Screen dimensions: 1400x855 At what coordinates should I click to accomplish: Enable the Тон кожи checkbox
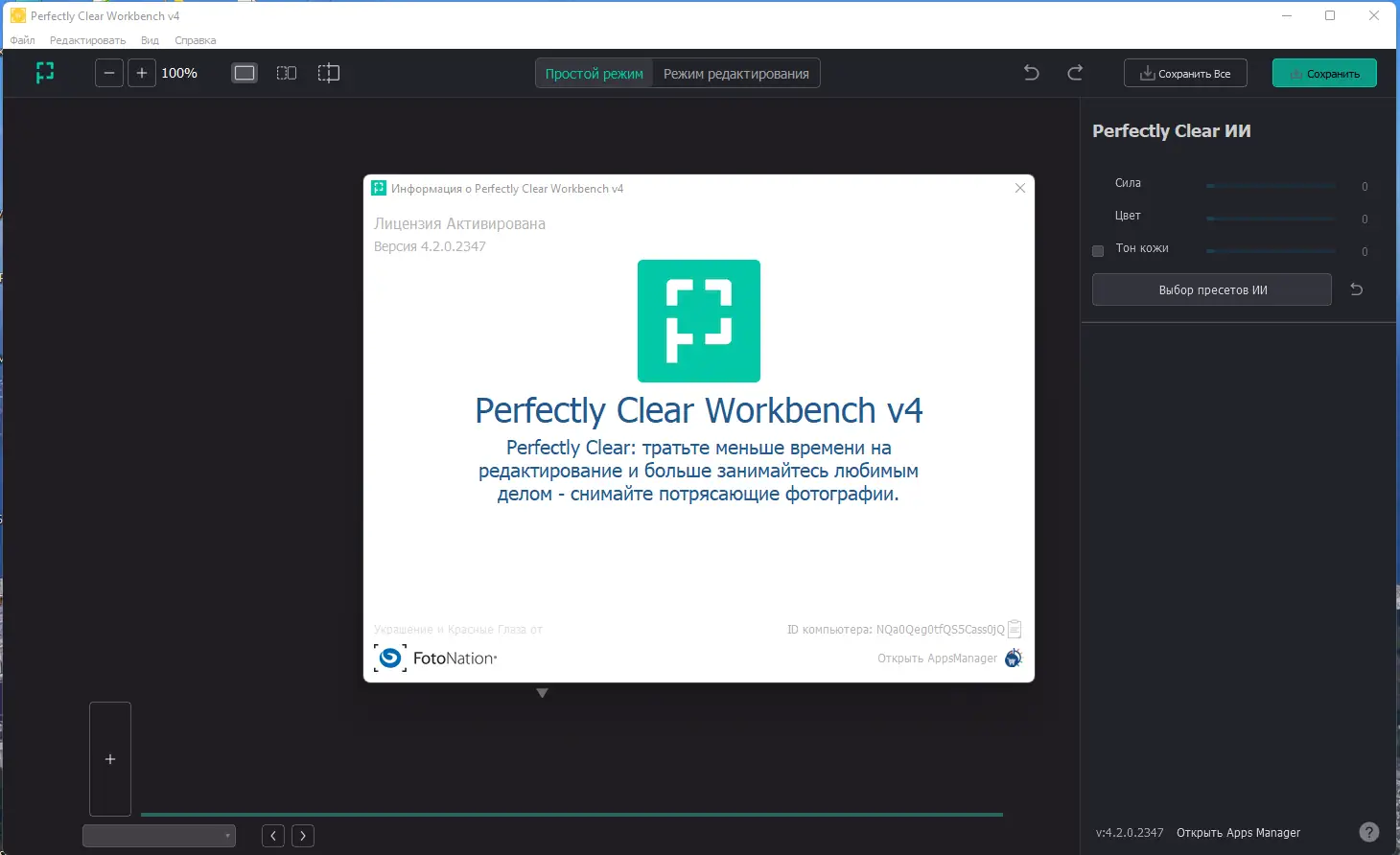[1097, 250]
